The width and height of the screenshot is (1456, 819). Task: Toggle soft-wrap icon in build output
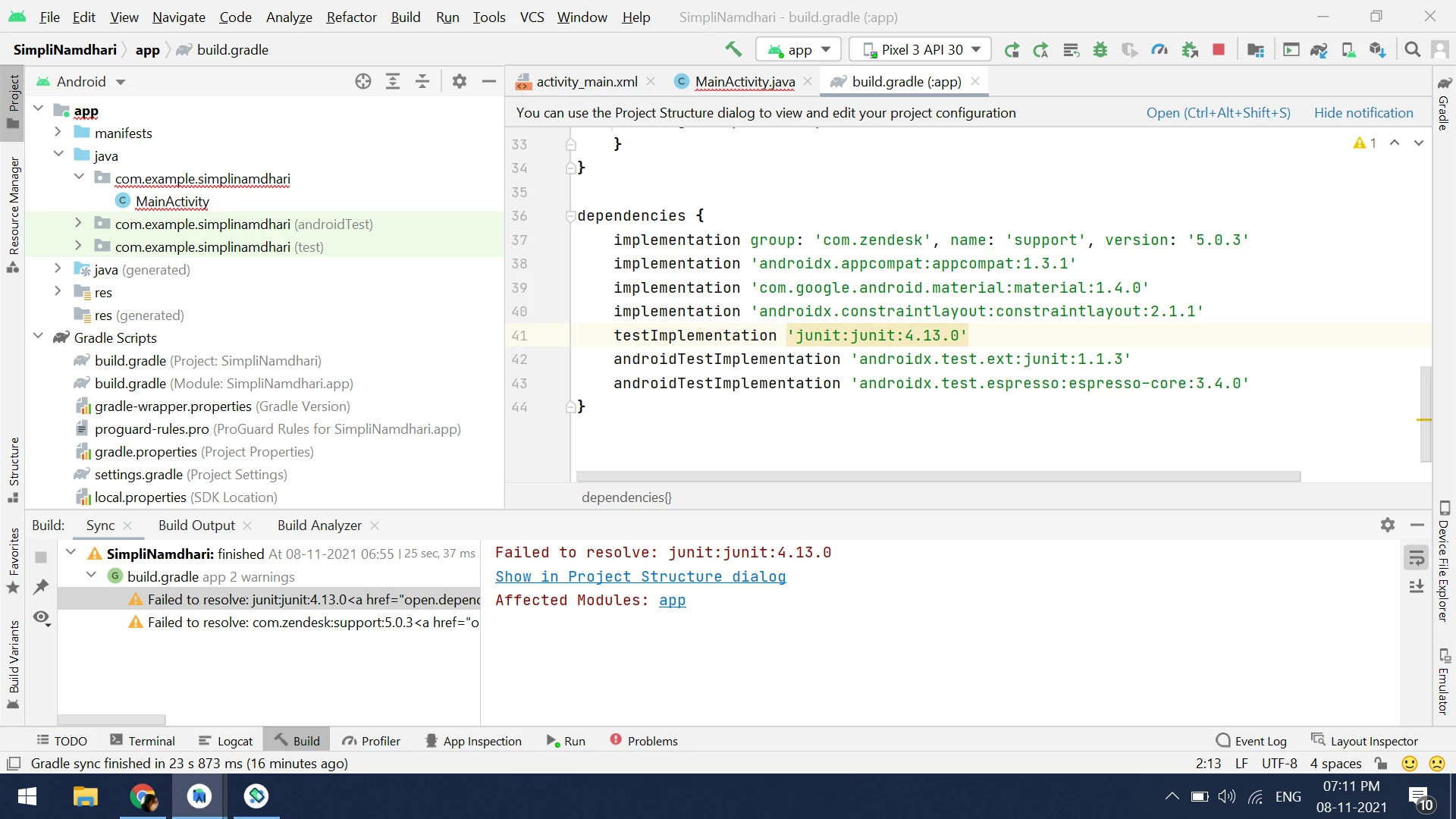pos(1416,559)
